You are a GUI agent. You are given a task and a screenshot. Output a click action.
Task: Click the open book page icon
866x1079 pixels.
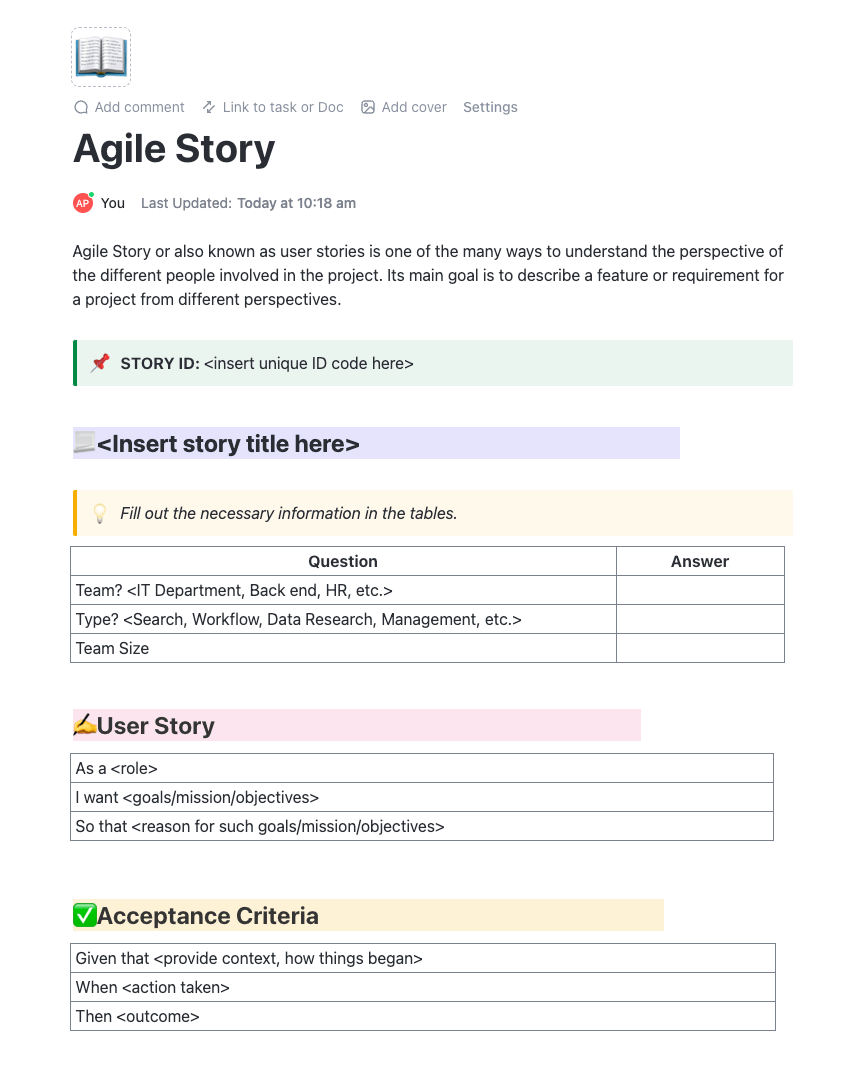(101, 57)
